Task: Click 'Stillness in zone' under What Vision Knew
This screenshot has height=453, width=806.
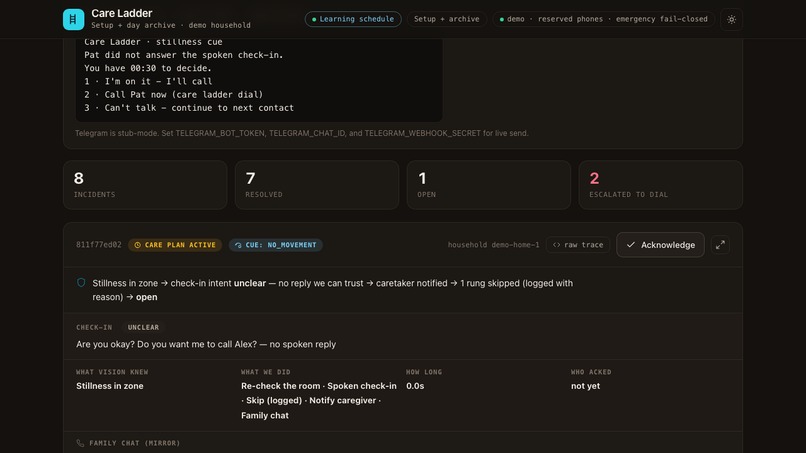Action: pos(109,386)
